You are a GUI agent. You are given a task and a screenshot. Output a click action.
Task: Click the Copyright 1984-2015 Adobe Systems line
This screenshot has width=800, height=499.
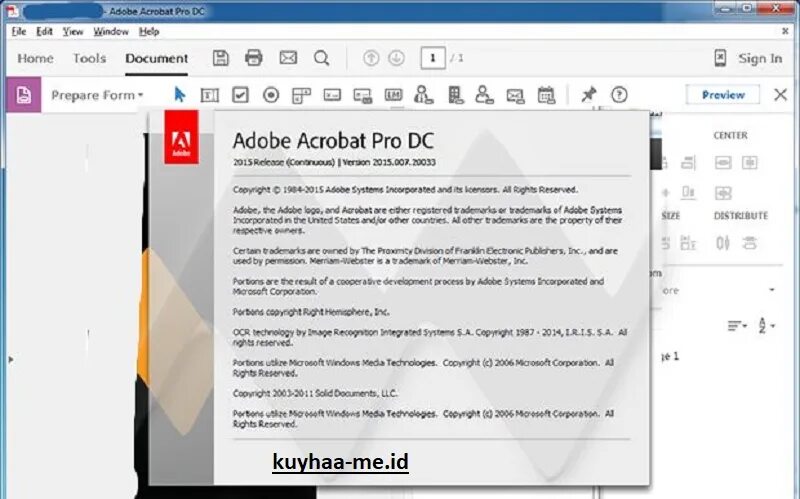click(406, 189)
